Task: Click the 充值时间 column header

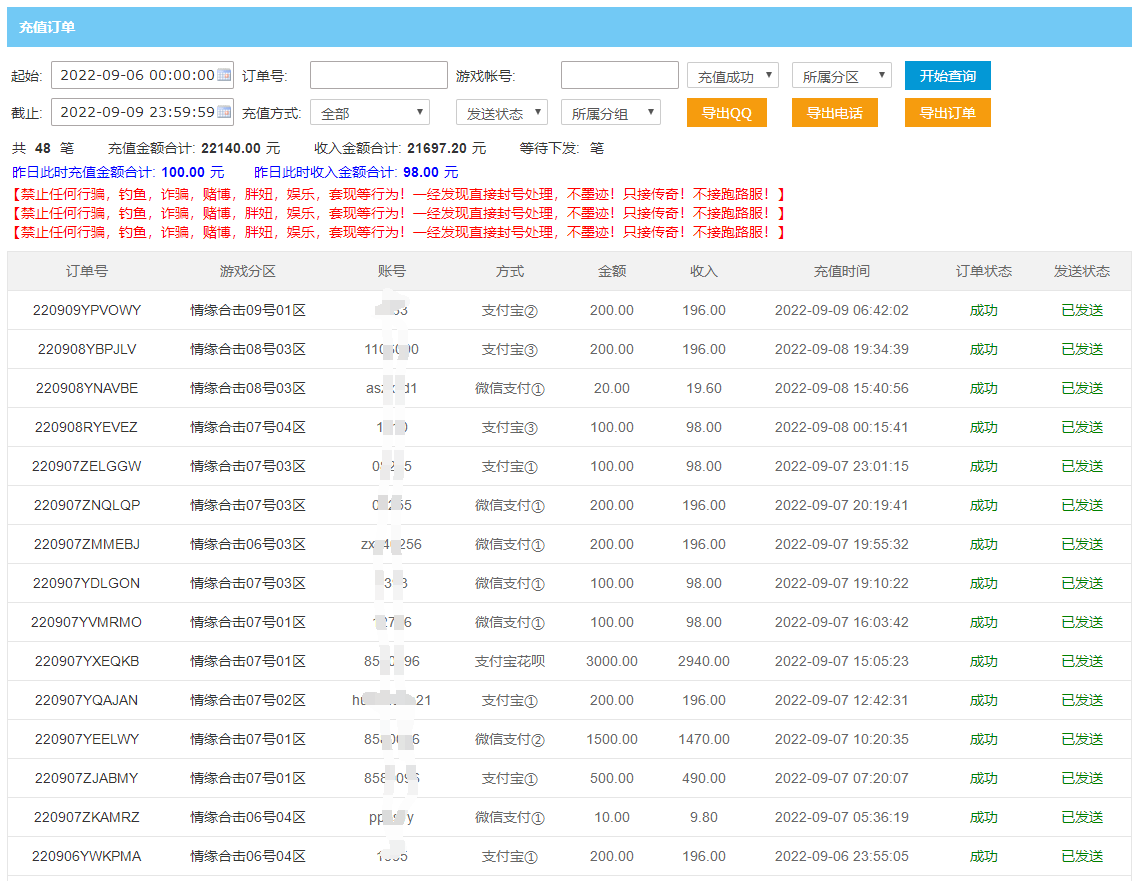Action: pyautogui.click(x=841, y=271)
